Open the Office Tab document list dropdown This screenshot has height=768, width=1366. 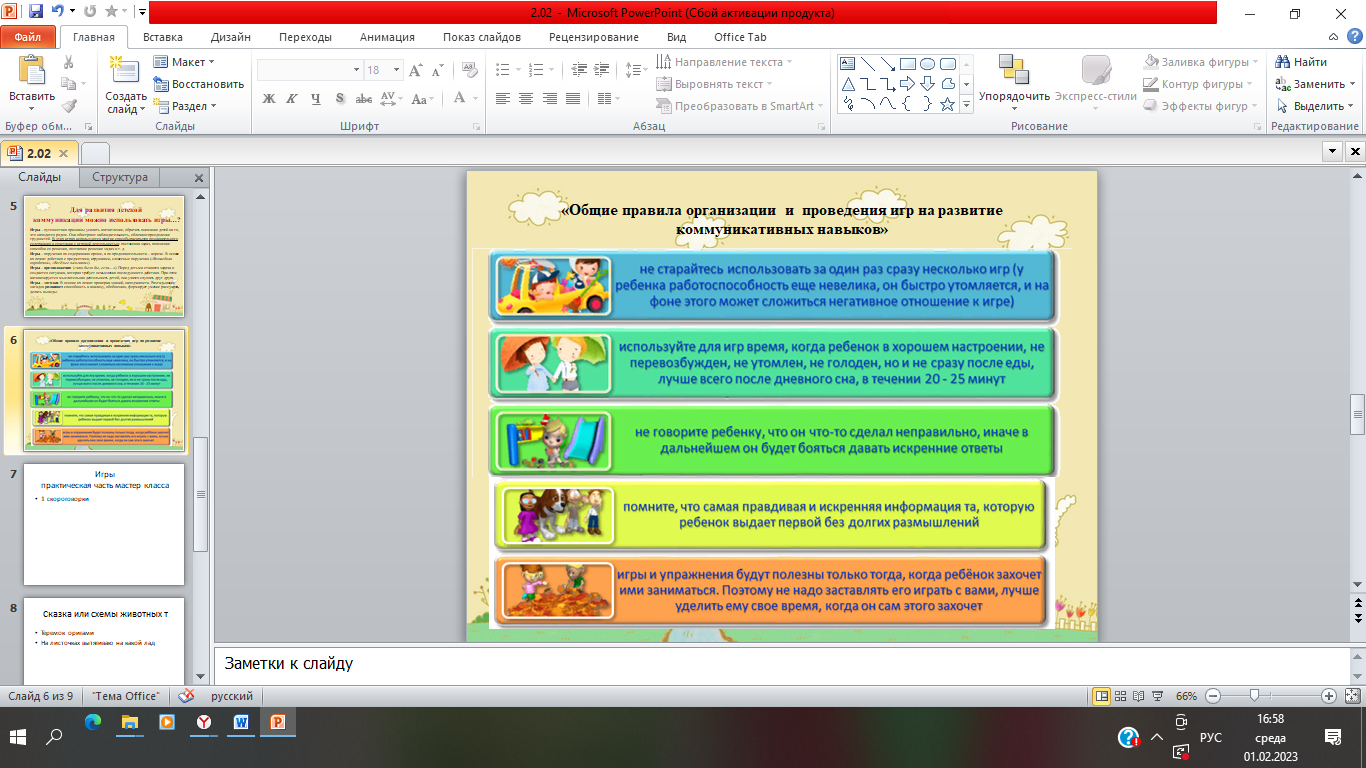coord(1332,151)
